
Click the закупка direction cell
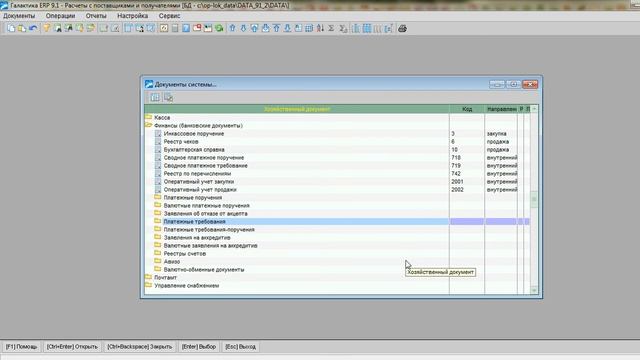[501, 133]
